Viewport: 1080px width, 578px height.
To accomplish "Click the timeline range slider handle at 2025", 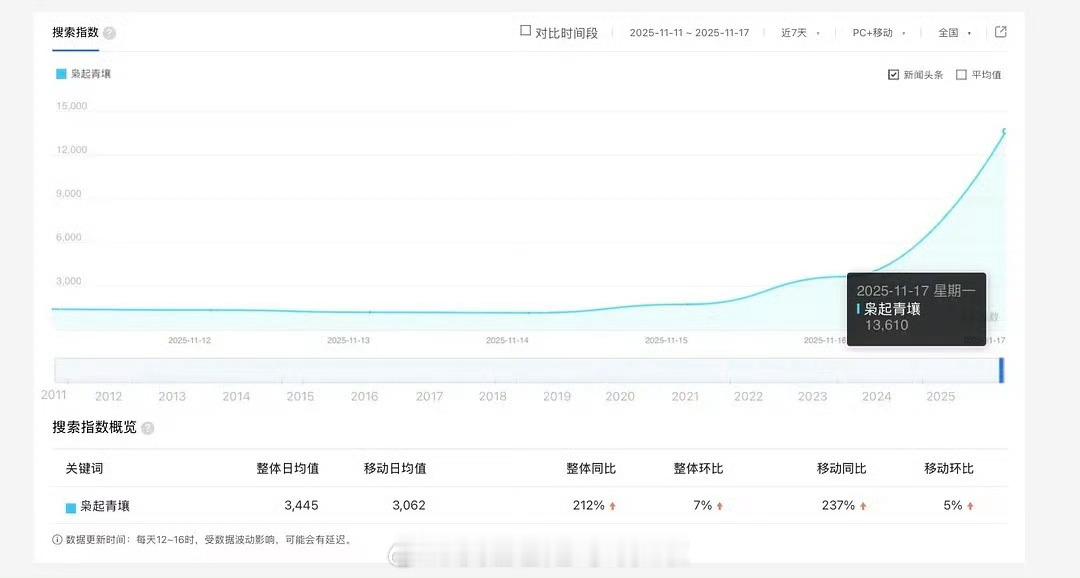I will 1001,371.
